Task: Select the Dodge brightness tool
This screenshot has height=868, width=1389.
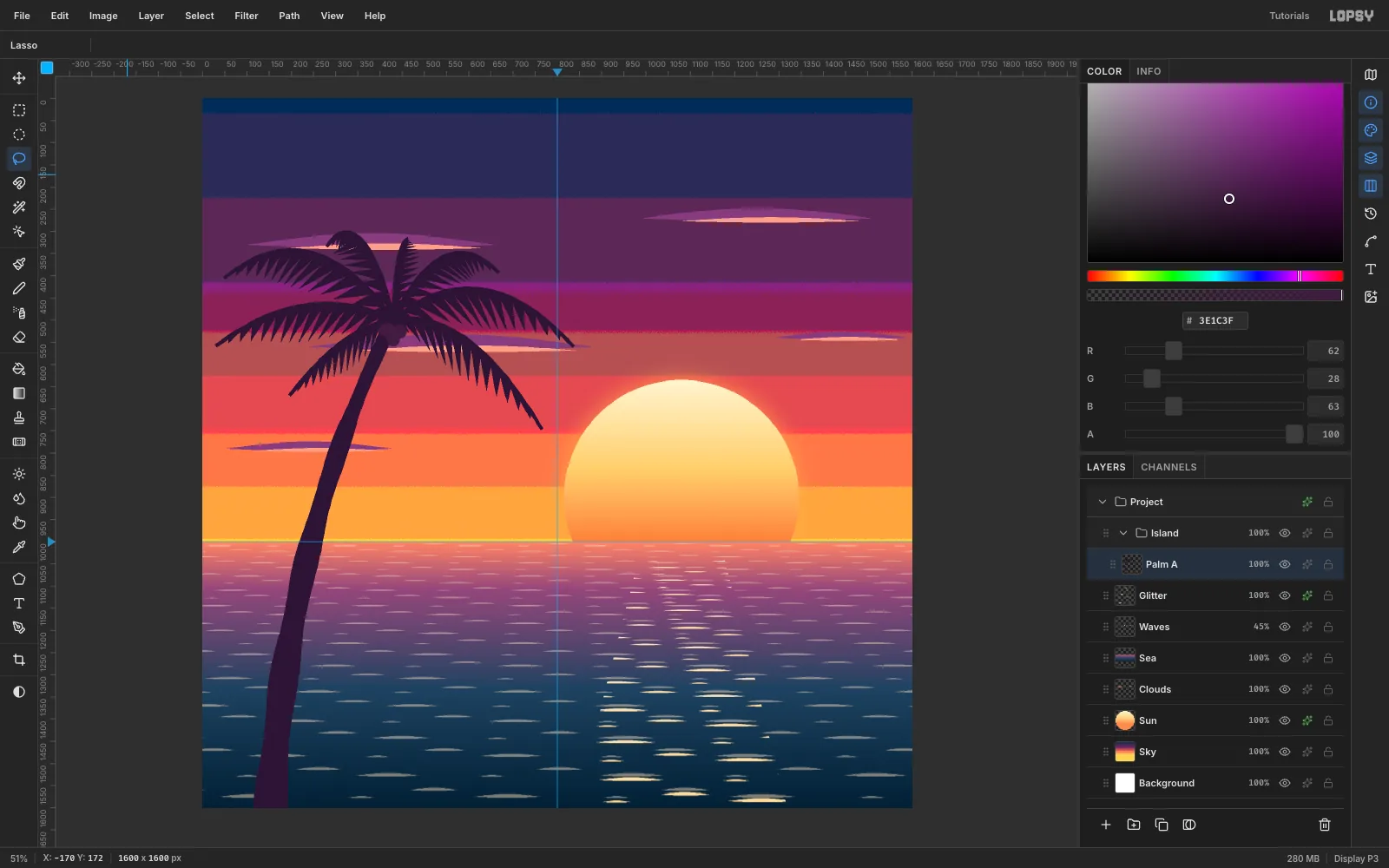Action: point(19,474)
